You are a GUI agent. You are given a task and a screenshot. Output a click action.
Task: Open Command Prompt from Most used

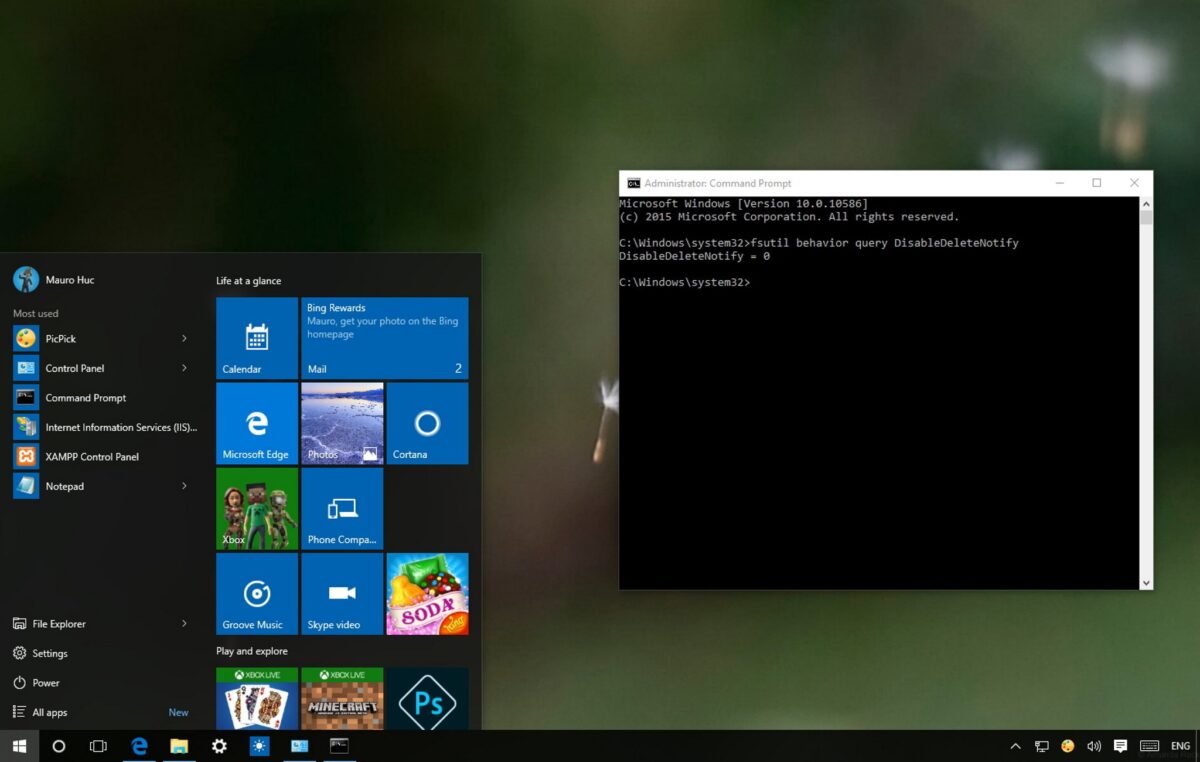[x=86, y=398]
